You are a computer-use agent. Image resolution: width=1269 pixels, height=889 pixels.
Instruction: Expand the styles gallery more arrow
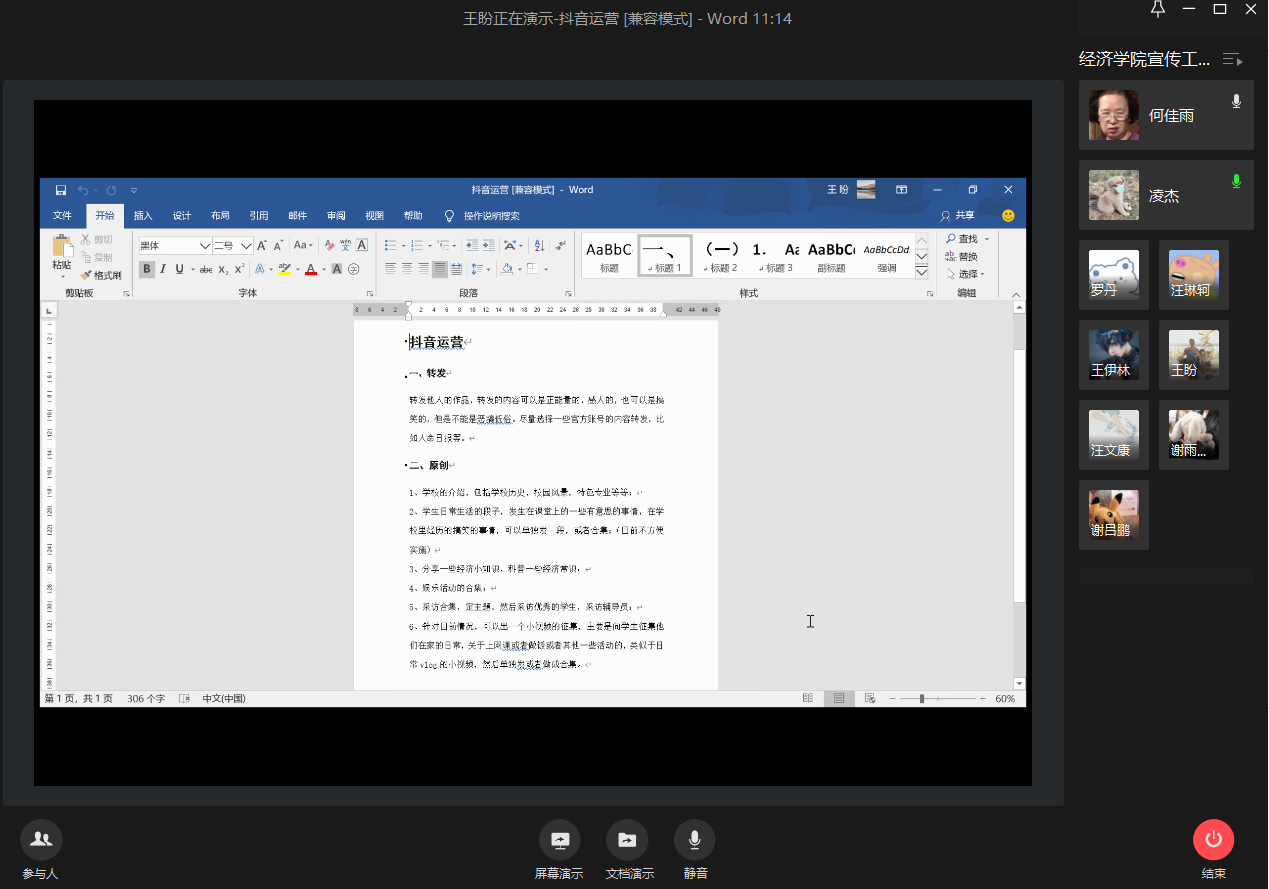pyautogui.click(x=922, y=272)
